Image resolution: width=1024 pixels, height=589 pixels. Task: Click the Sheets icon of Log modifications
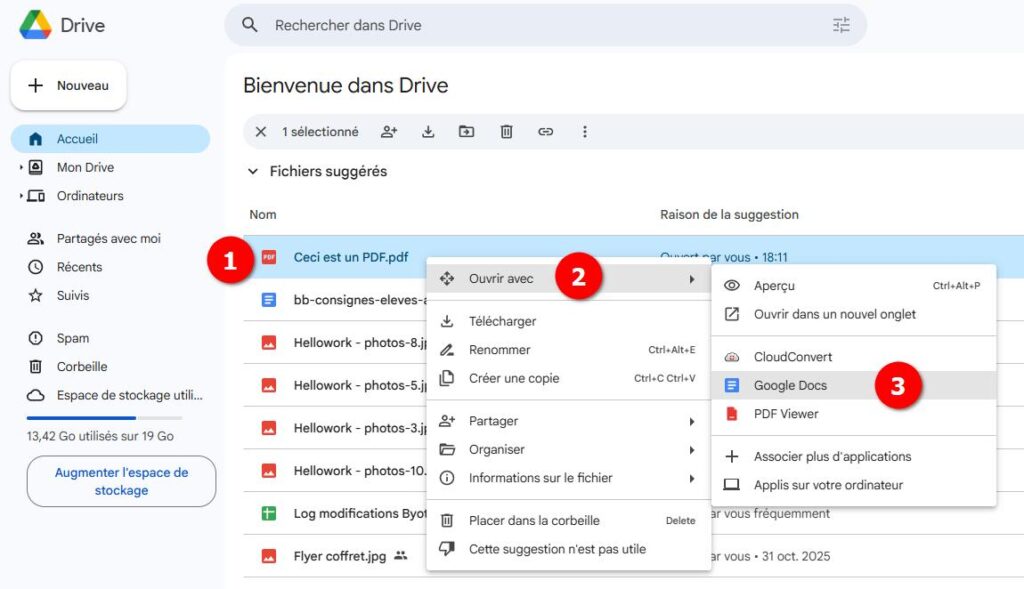coord(268,513)
